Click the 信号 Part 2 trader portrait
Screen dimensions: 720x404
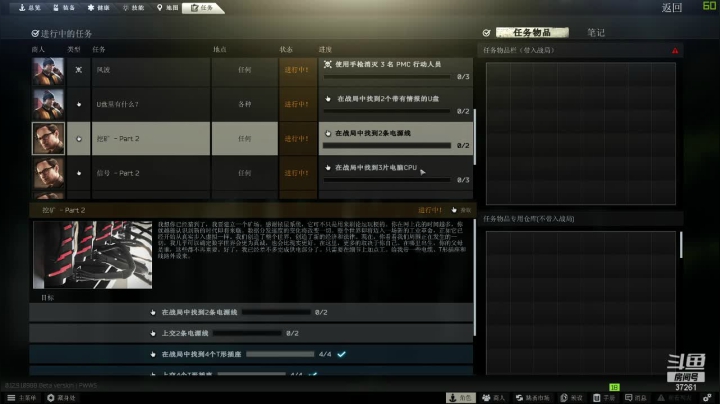(x=48, y=173)
